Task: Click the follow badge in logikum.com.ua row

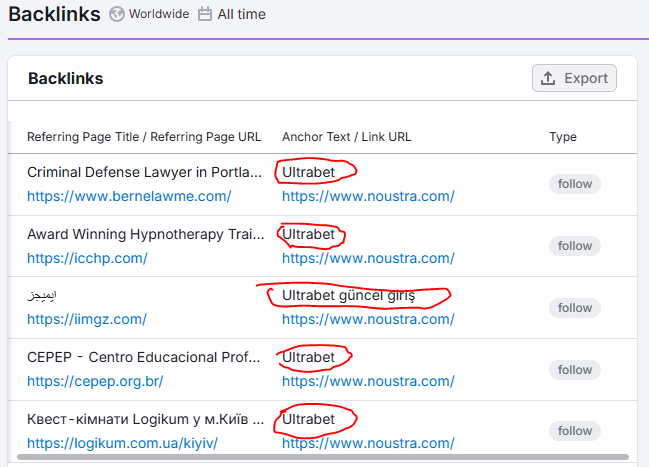Action: (x=575, y=431)
